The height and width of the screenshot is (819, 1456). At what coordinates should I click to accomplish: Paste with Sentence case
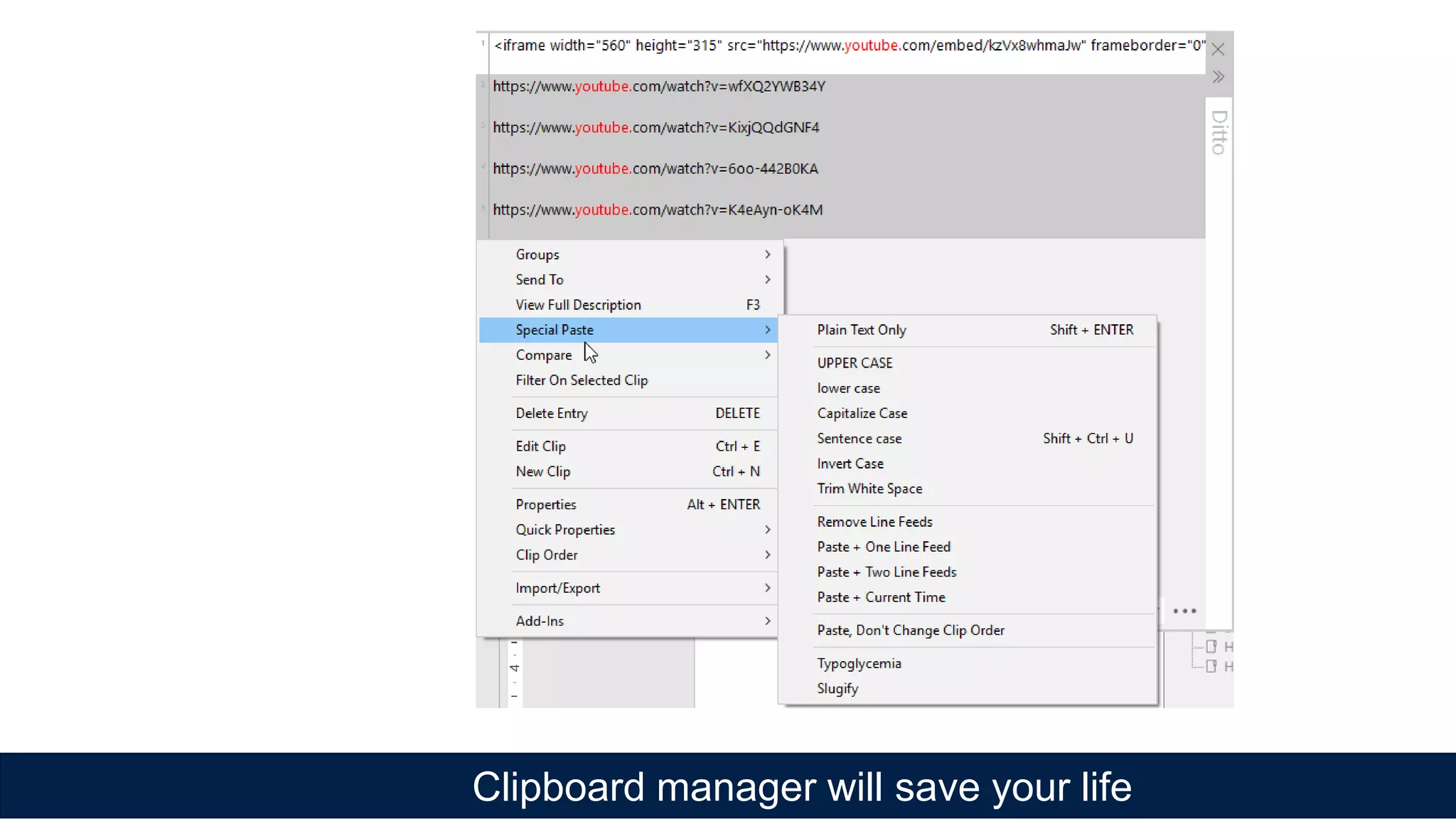(x=859, y=439)
